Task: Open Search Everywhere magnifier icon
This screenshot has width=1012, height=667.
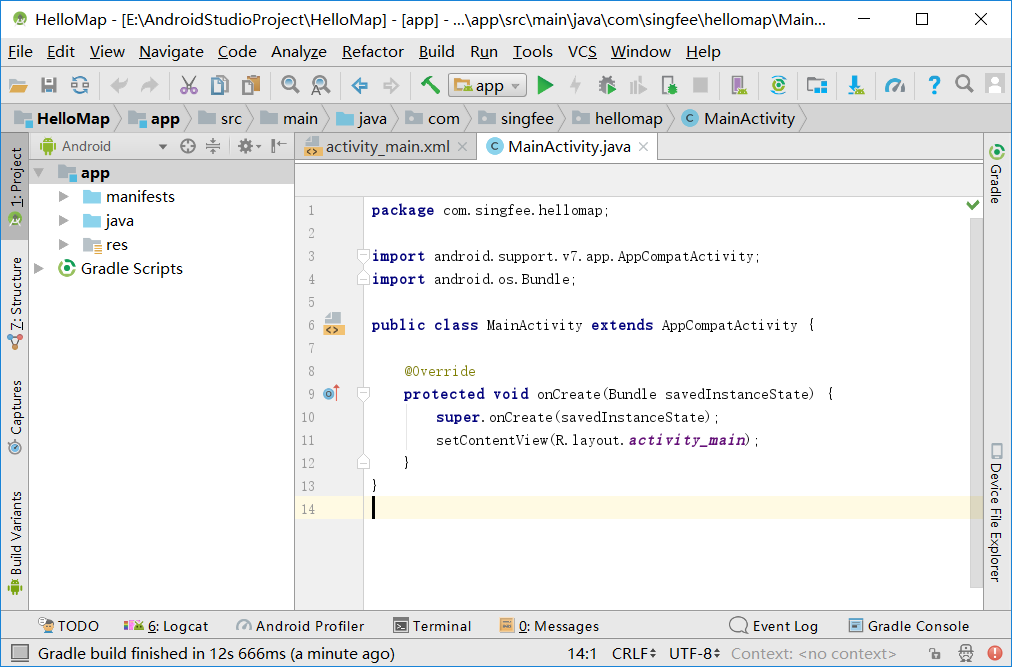Action: (x=962, y=85)
